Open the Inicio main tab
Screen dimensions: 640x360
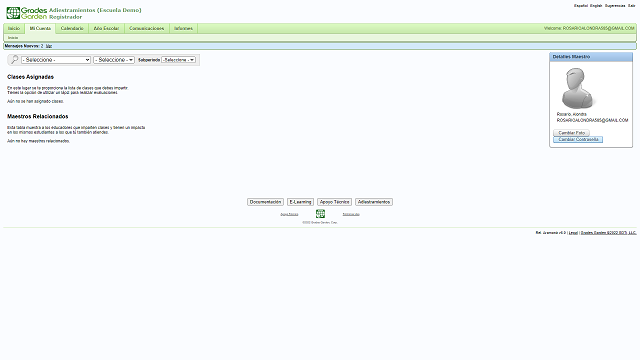[14, 29]
